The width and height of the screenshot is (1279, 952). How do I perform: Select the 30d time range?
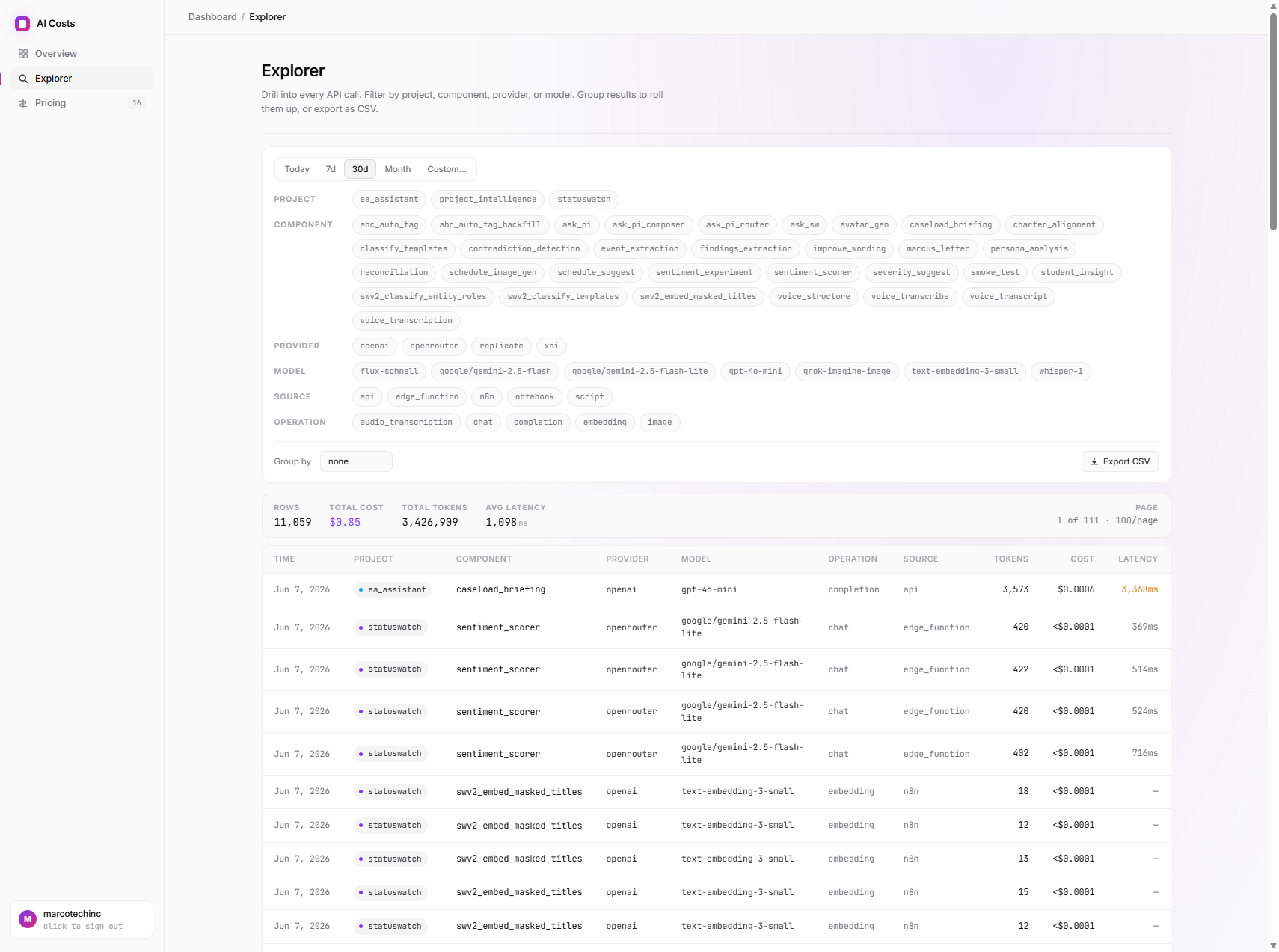coord(360,169)
